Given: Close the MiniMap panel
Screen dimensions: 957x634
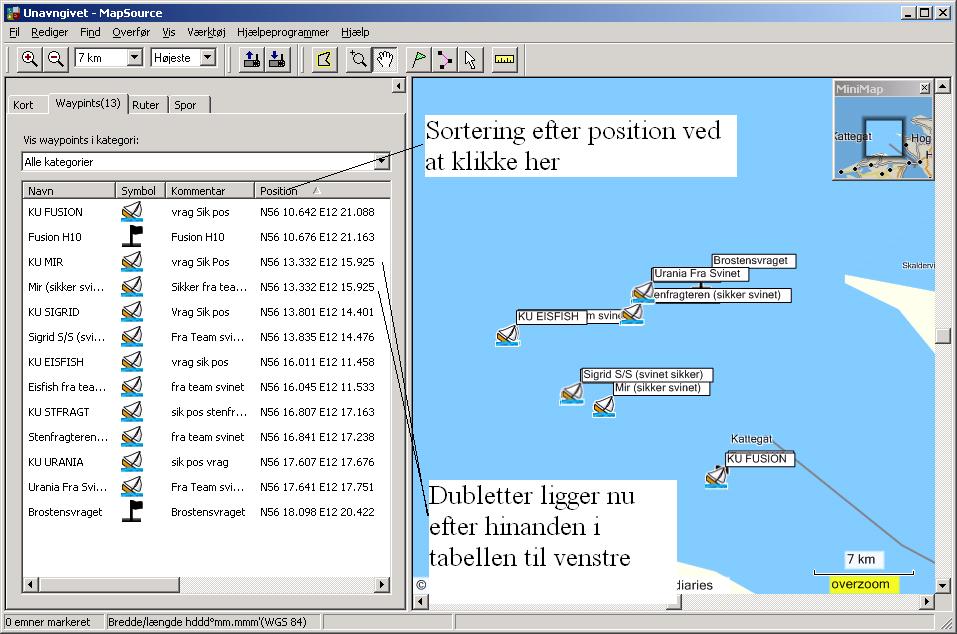Looking at the screenshot, I should (x=925, y=88).
